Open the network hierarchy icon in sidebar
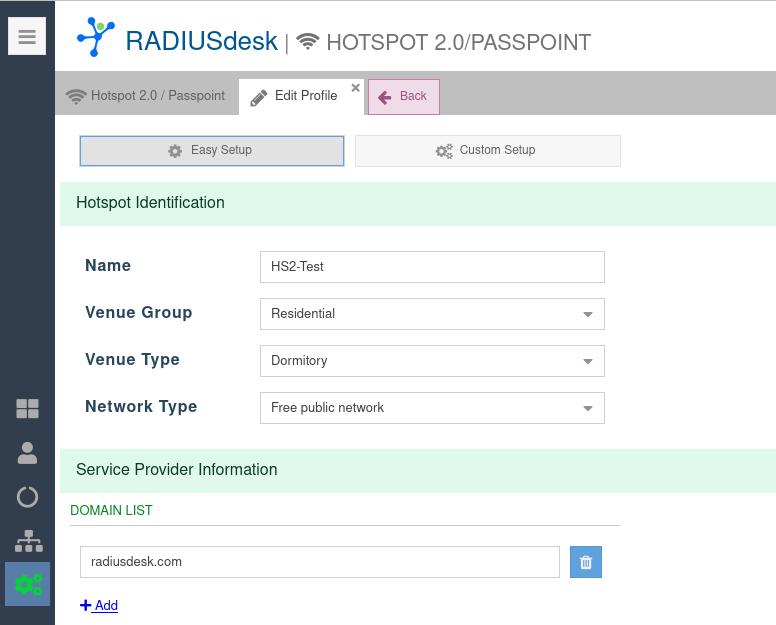The image size is (776, 625). tap(27, 541)
